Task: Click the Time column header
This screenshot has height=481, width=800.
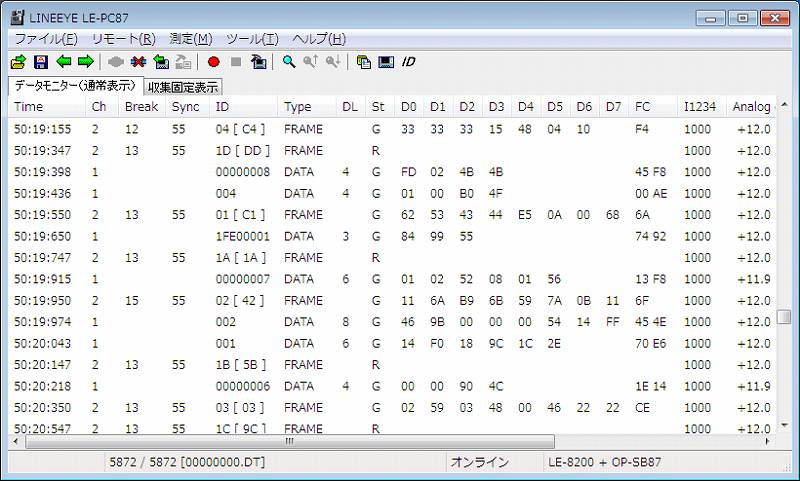Action: point(29,107)
